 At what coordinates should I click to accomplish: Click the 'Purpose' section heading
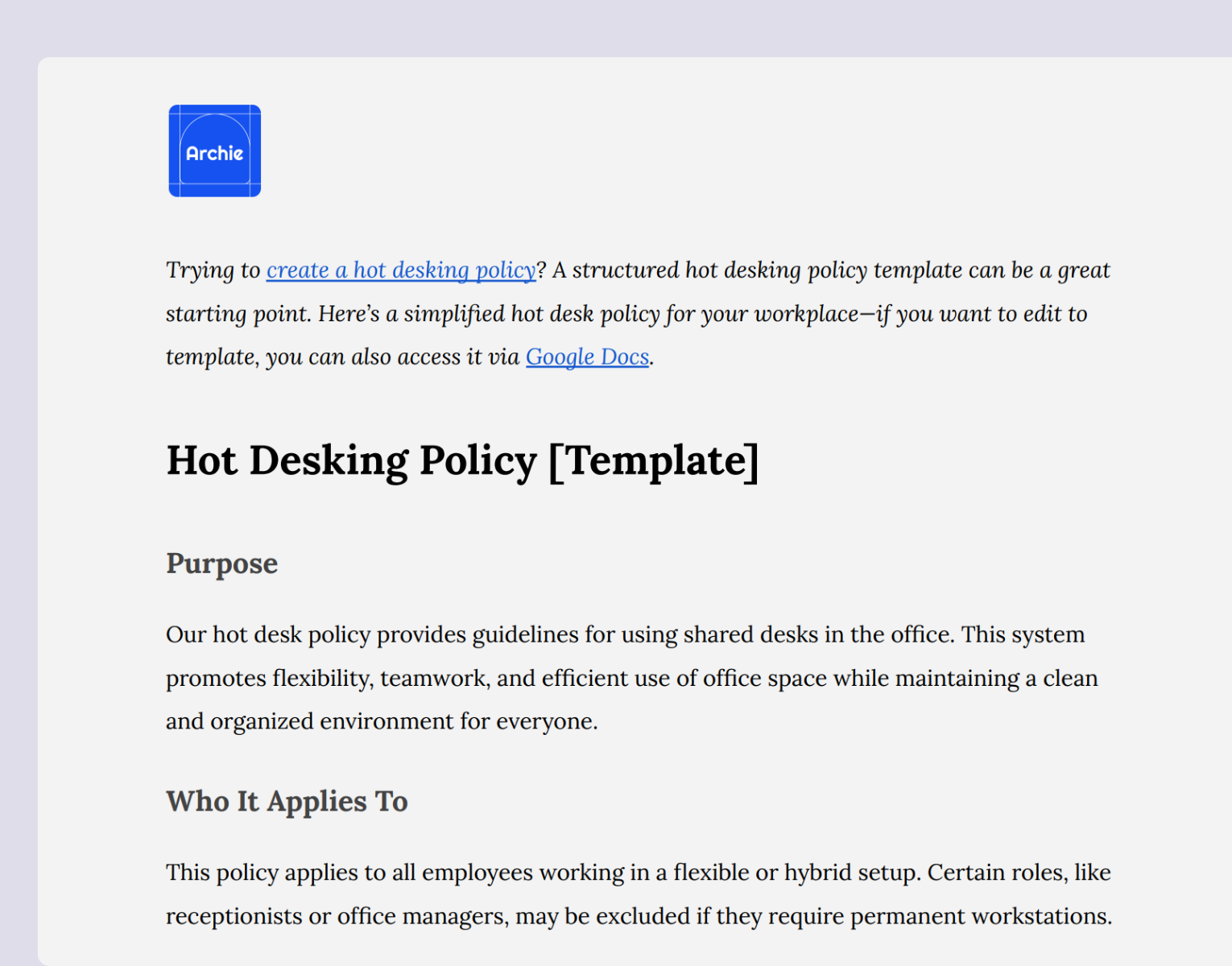click(221, 563)
